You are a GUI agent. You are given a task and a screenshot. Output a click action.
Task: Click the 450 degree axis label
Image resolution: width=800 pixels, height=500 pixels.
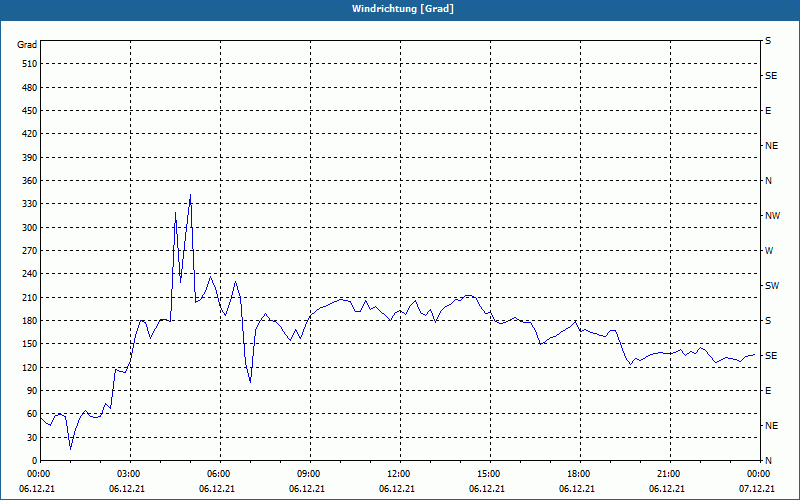point(30,111)
